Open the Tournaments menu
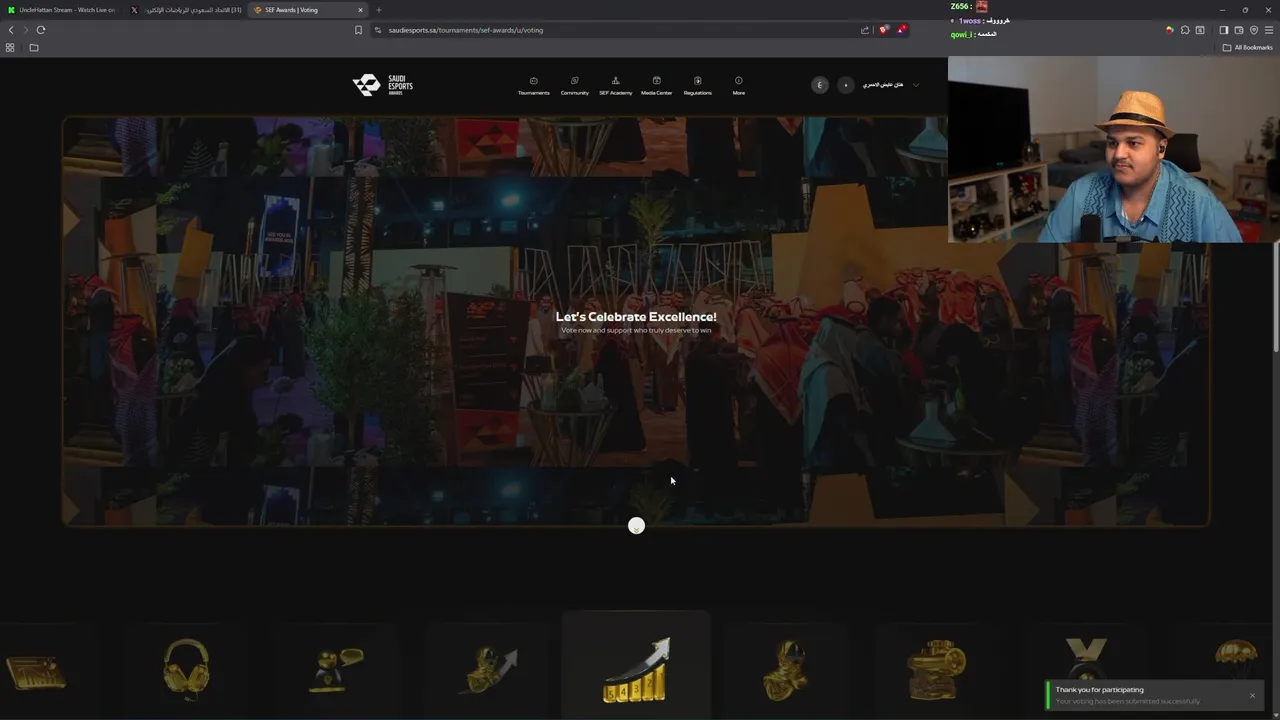This screenshot has width=1280, height=720. pyautogui.click(x=533, y=86)
